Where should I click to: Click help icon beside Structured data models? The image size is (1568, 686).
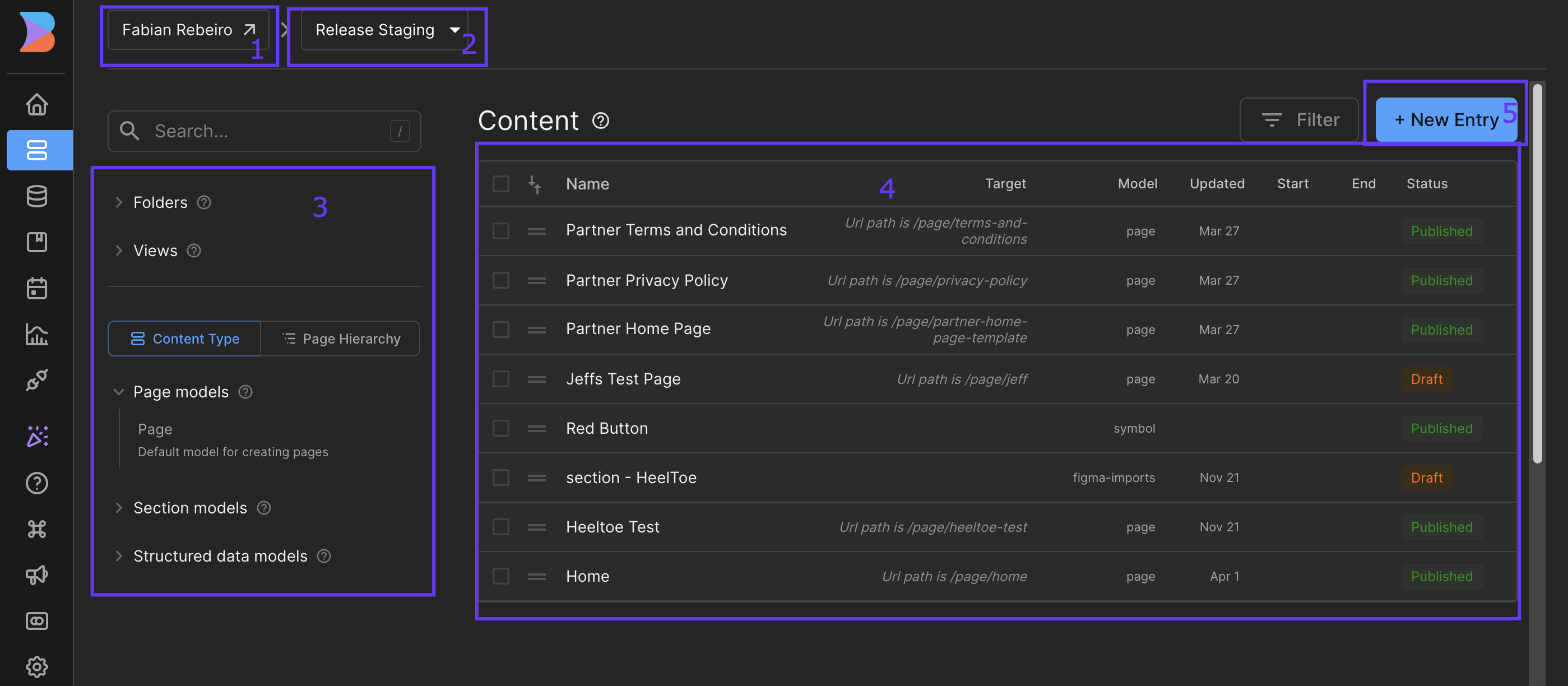click(x=324, y=556)
